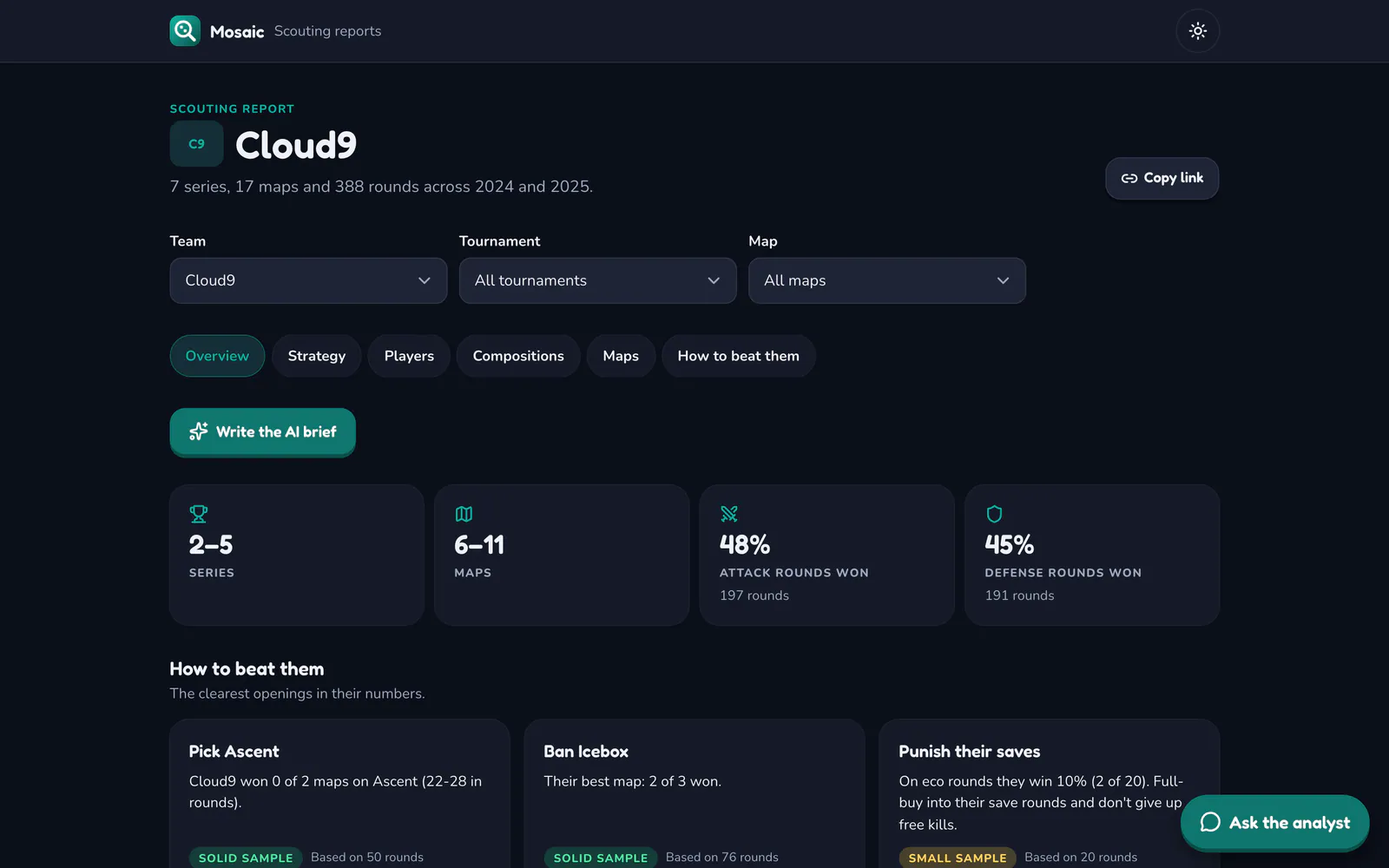1389x868 pixels.
Task: Go to the How to beat them tab
Action: pyautogui.click(x=739, y=356)
